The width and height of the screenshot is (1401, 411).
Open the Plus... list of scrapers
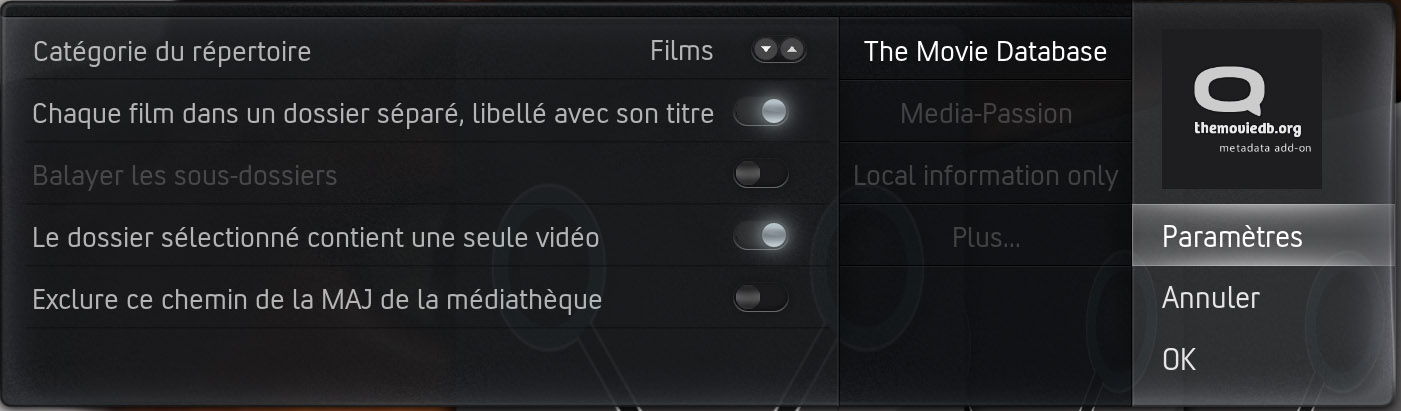(986, 237)
